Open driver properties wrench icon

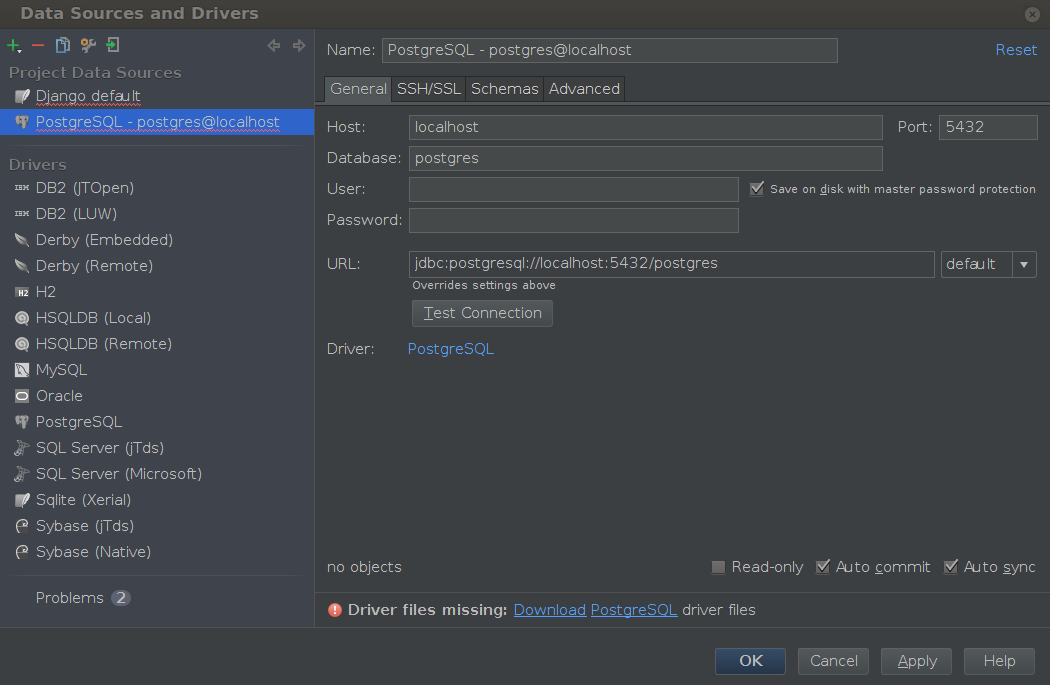click(88, 45)
